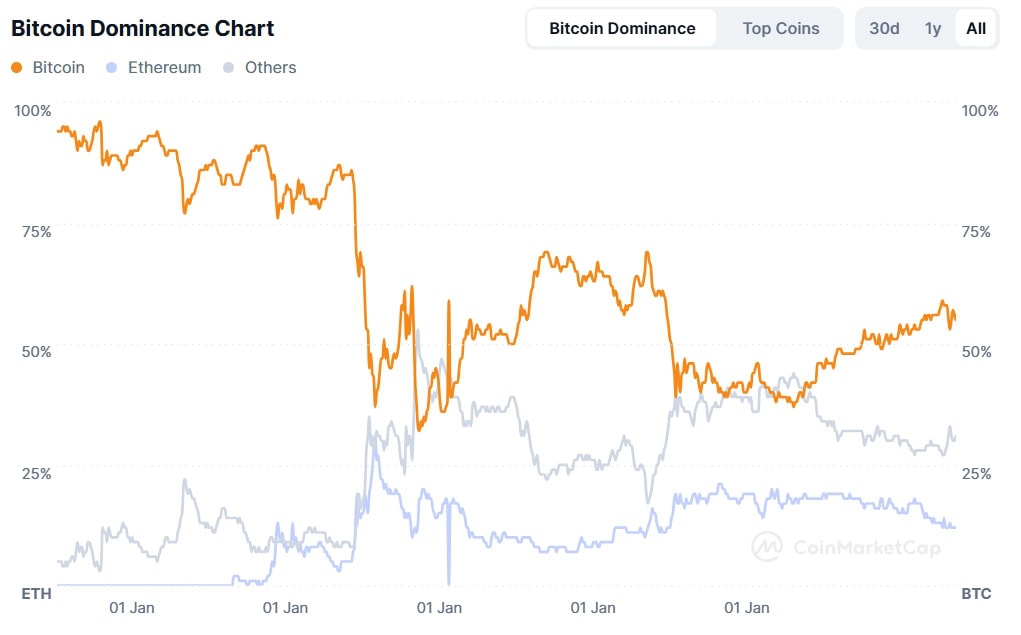Click the CoinMarketCap watermark text

(x=867, y=547)
